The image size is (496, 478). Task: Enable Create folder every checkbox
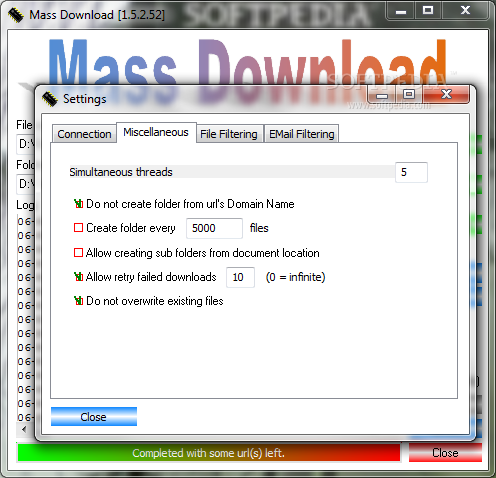pyautogui.click(x=78, y=228)
